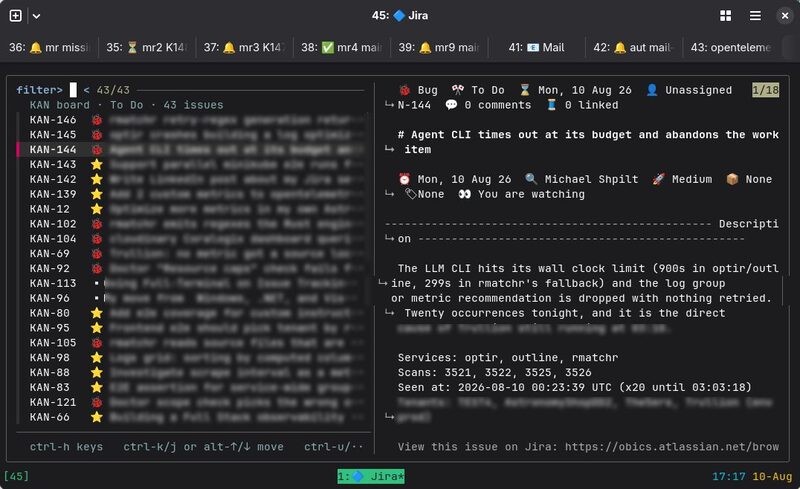
Task: Click the bug icon on KAN-69
Action: coord(96,254)
